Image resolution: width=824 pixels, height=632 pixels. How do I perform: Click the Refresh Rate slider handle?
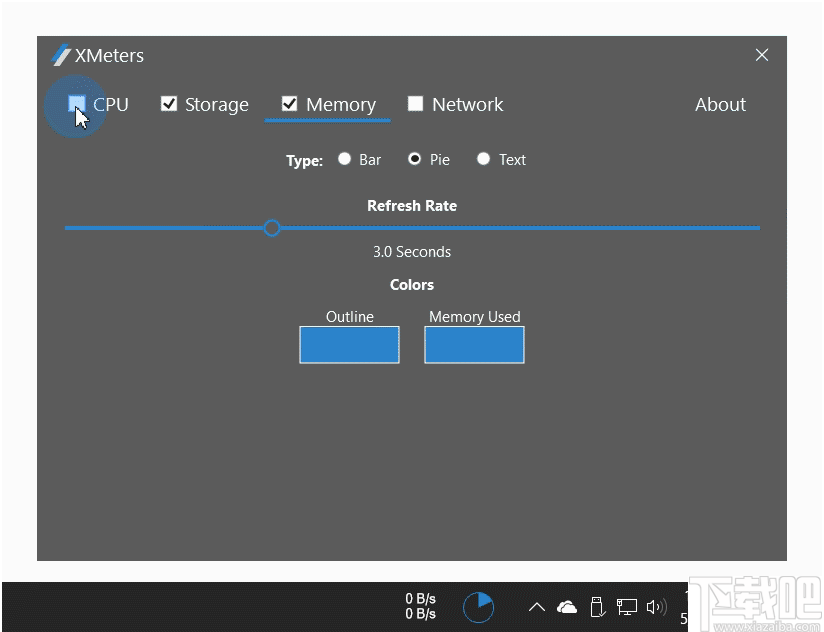[272, 228]
